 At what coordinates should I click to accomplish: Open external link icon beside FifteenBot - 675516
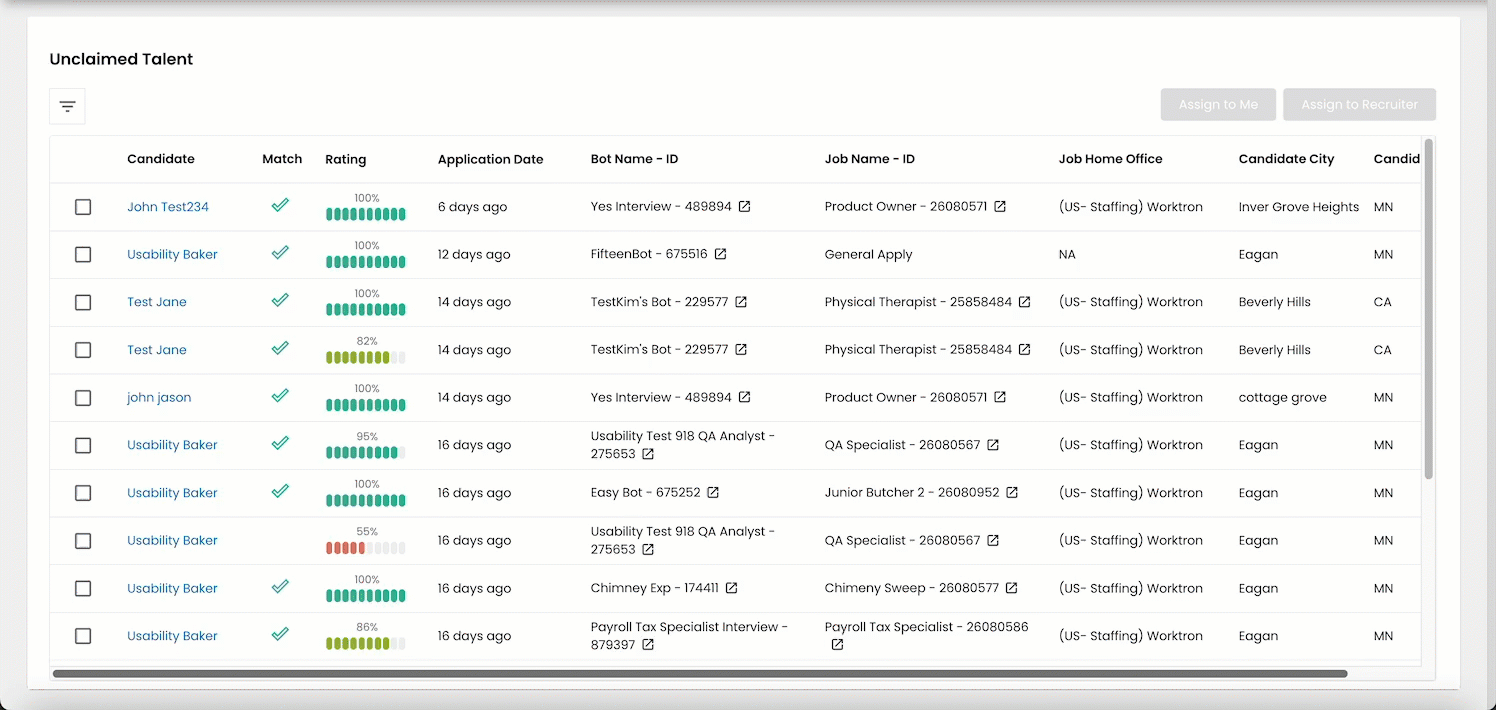720,254
